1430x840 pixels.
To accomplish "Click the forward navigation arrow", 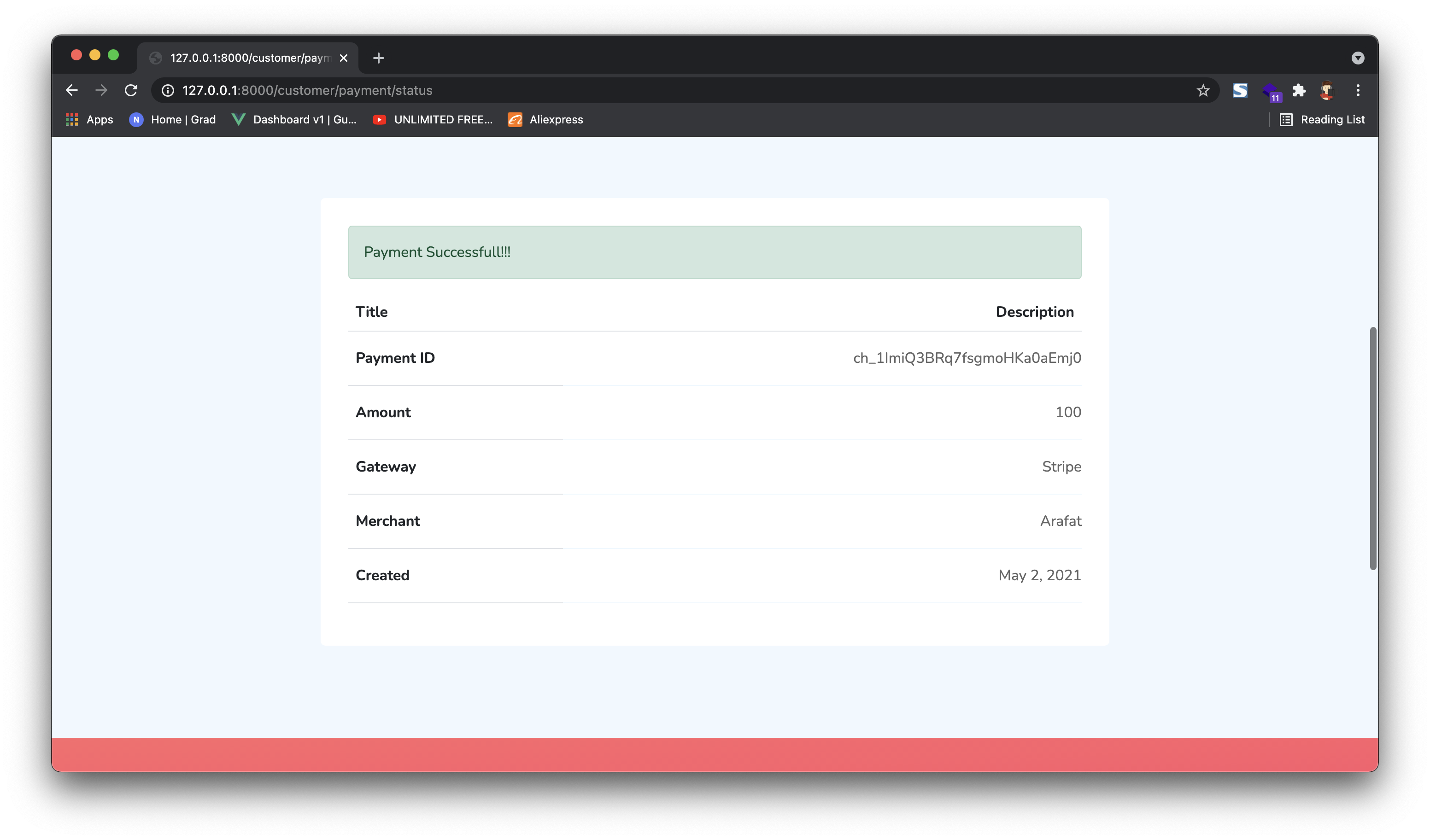I will [101, 90].
